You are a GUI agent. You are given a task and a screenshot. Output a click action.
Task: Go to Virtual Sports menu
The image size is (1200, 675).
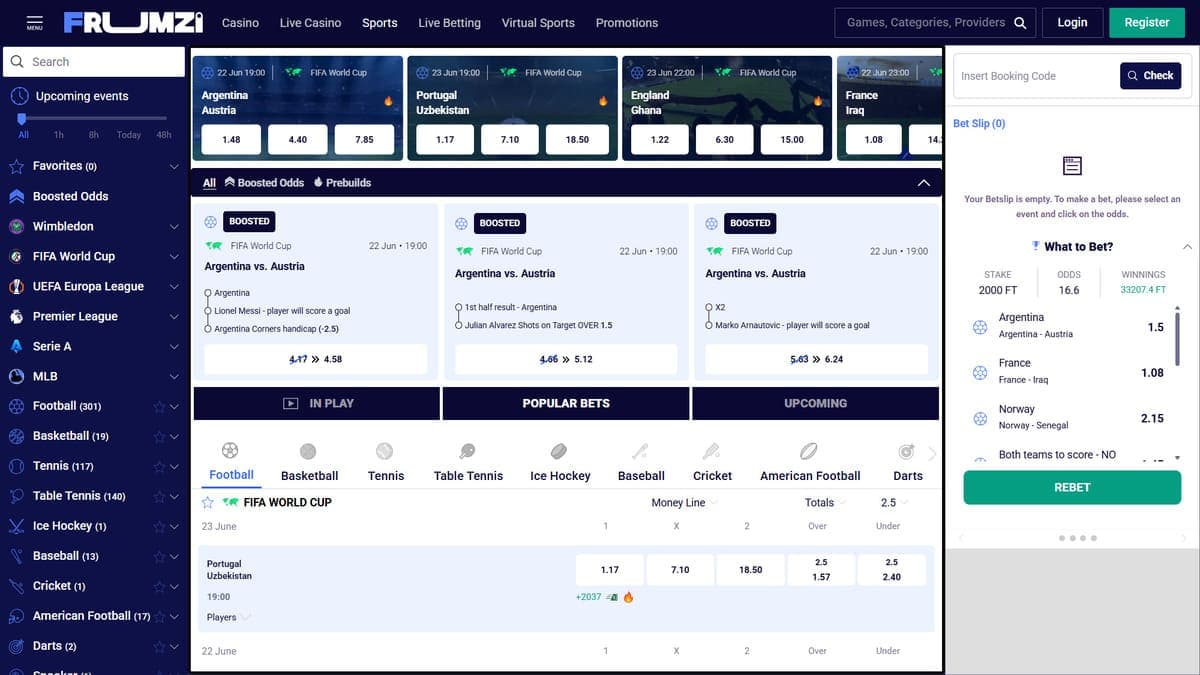(538, 22)
